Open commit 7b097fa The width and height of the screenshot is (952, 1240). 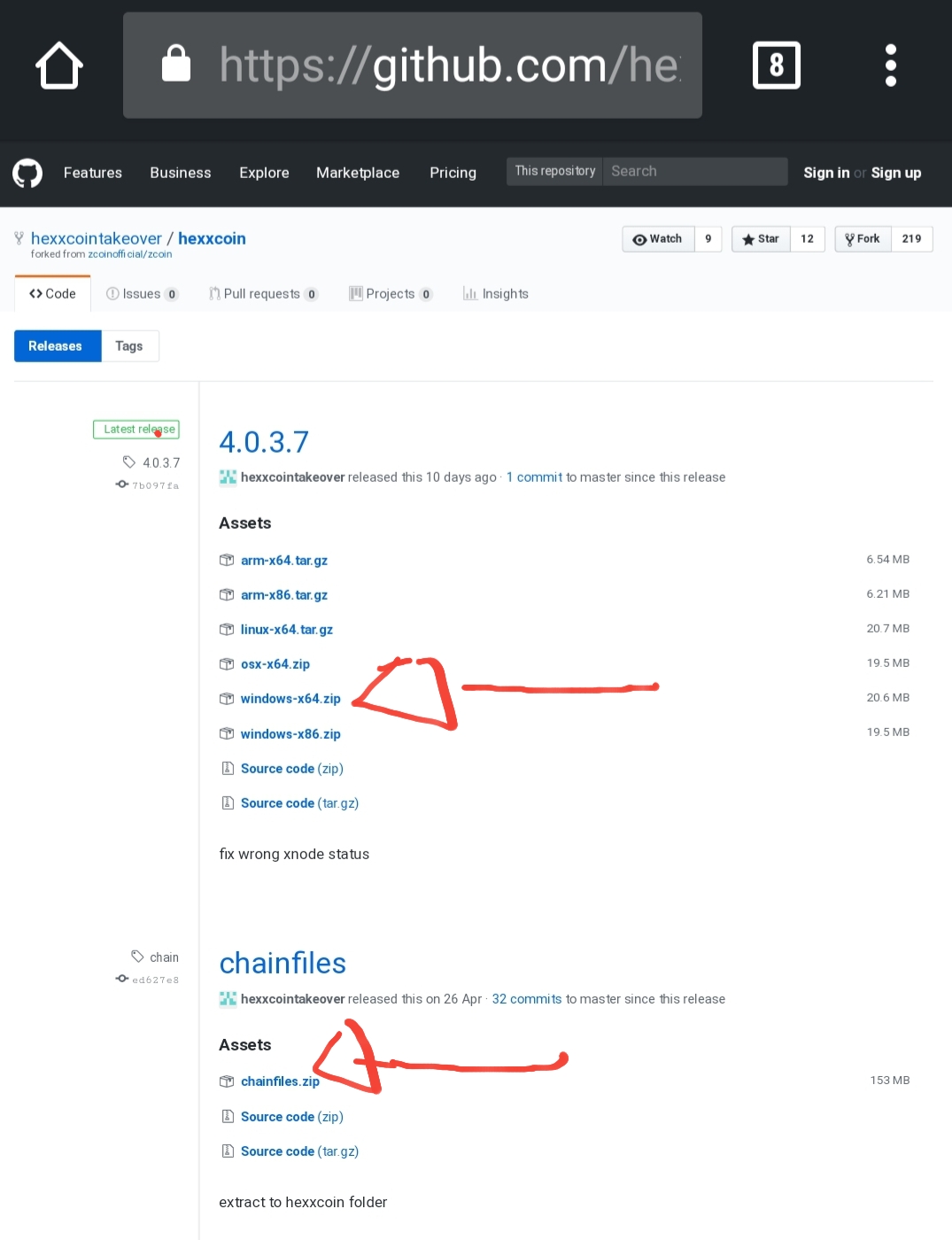point(148,485)
